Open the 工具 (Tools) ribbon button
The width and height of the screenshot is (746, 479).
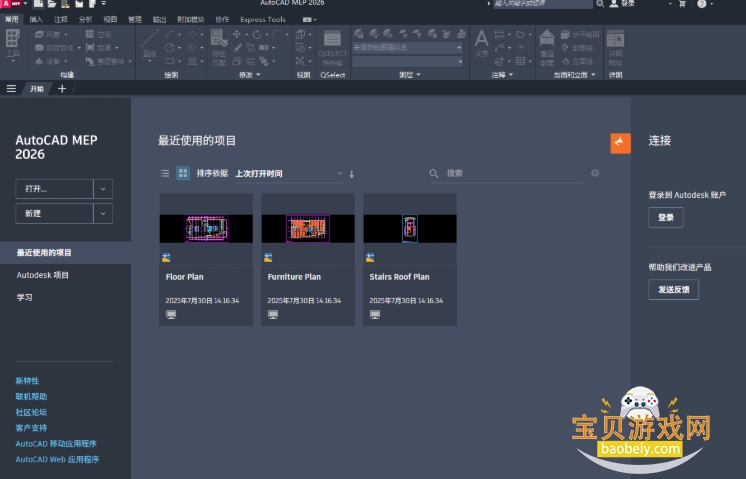[13, 44]
